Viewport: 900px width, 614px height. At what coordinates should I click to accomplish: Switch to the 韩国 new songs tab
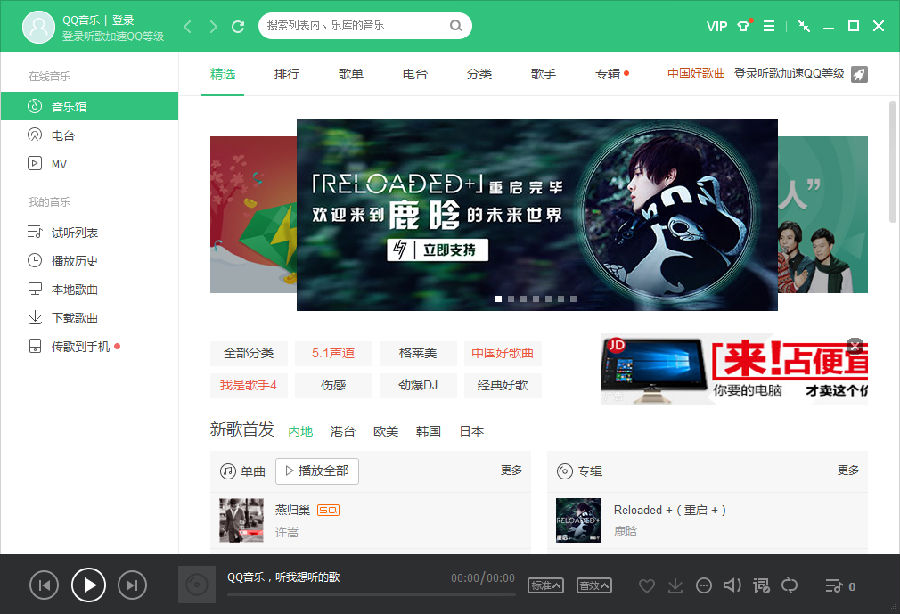[427, 431]
